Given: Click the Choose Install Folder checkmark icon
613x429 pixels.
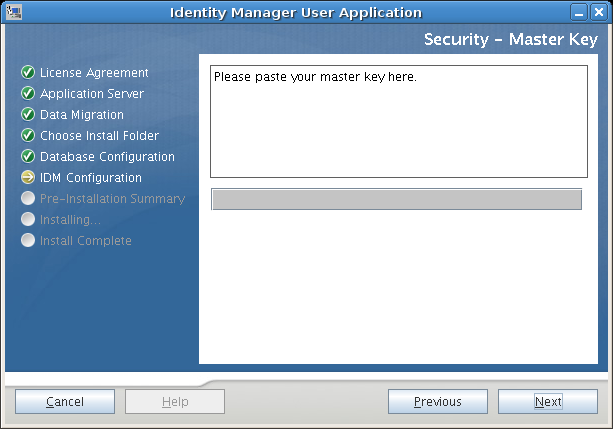Looking at the screenshot, I should [28, 136].
